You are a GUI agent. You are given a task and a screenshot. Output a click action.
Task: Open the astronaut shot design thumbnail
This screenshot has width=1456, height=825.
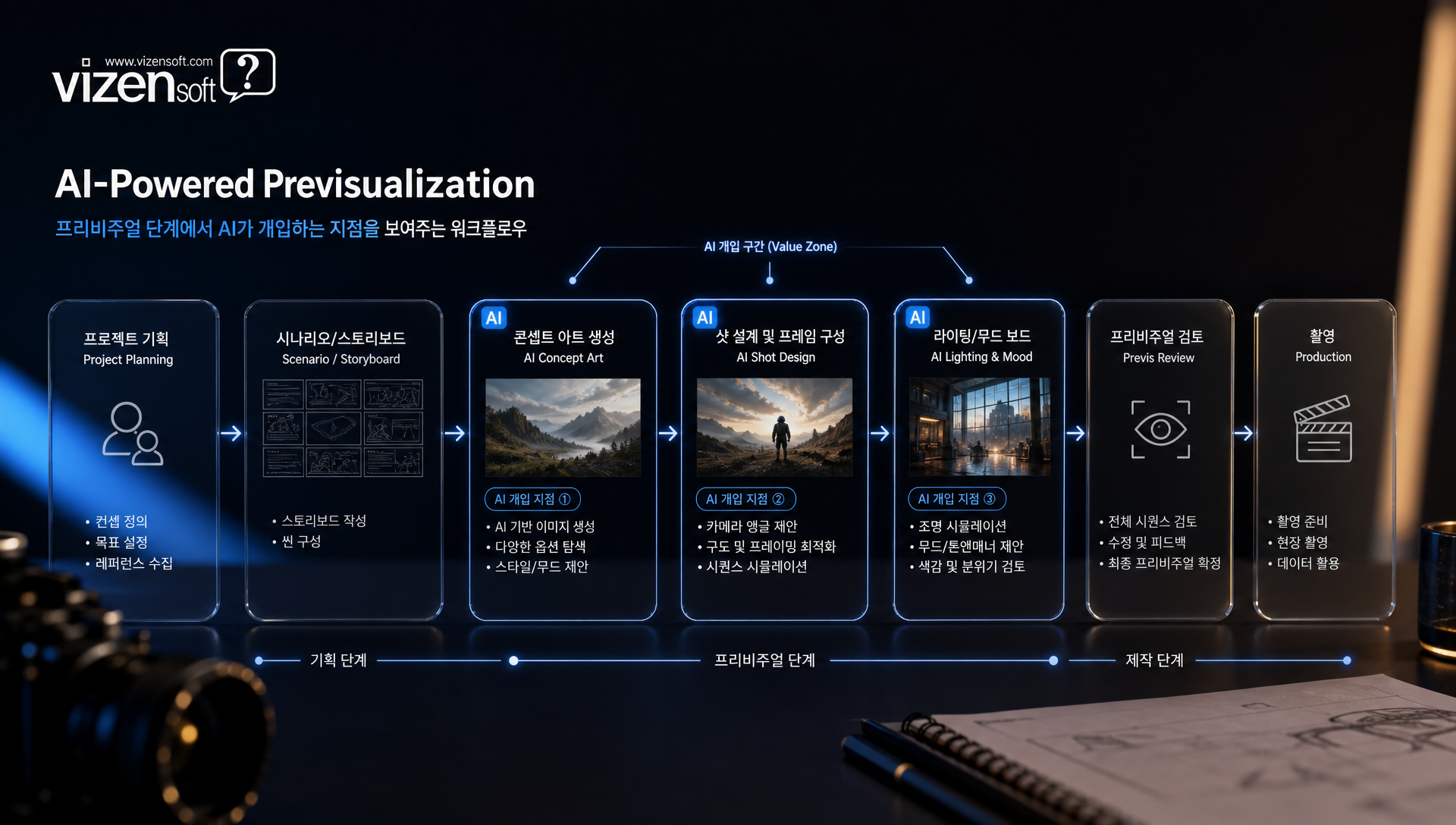coord(774,427)
